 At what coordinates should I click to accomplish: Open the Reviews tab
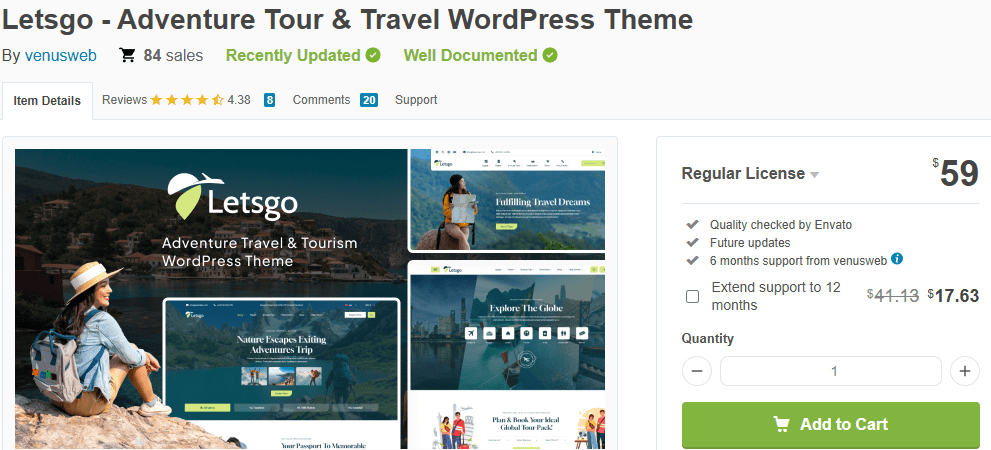pos(124,100)
